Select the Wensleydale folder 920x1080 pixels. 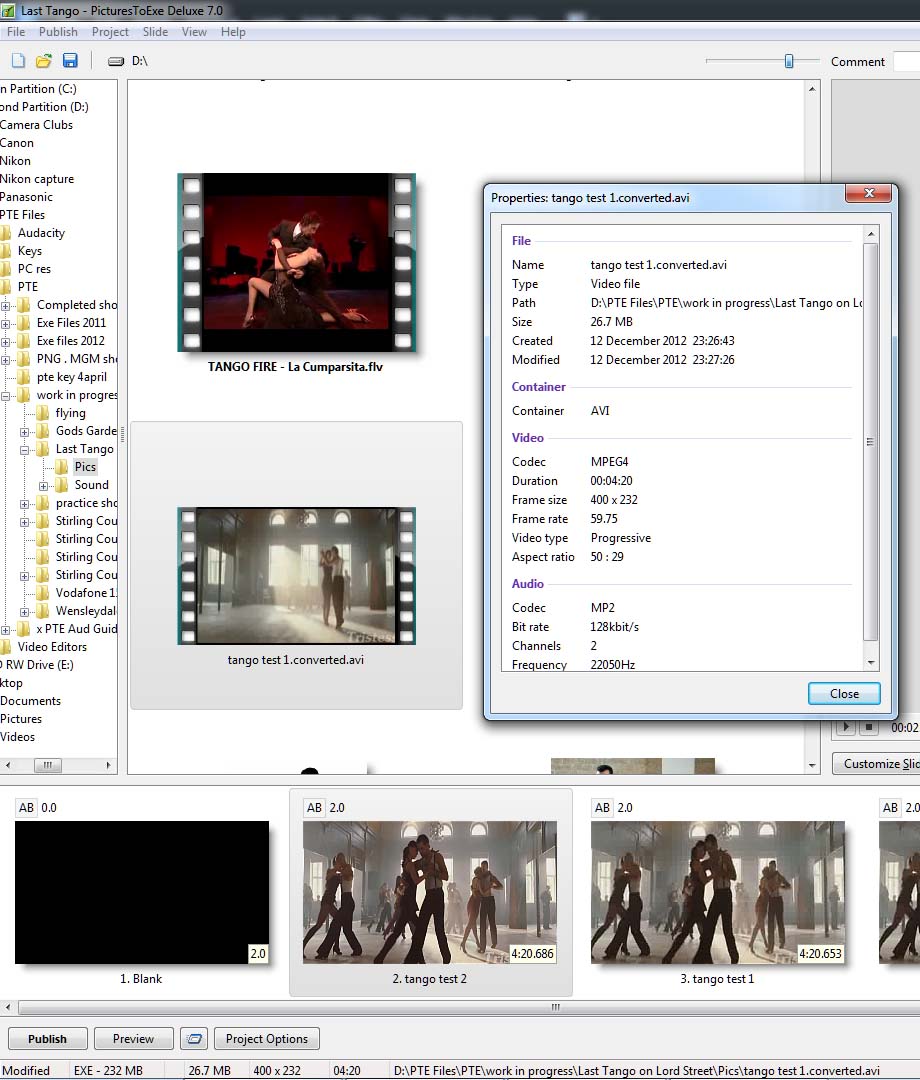(85, 611)
